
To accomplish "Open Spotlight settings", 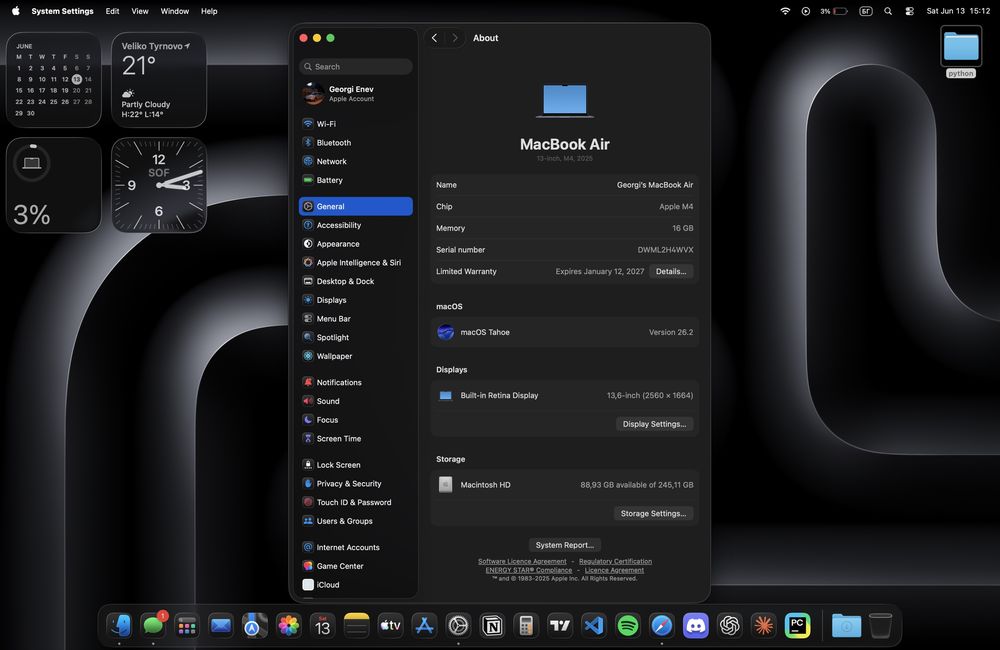I will pos(355,337).
